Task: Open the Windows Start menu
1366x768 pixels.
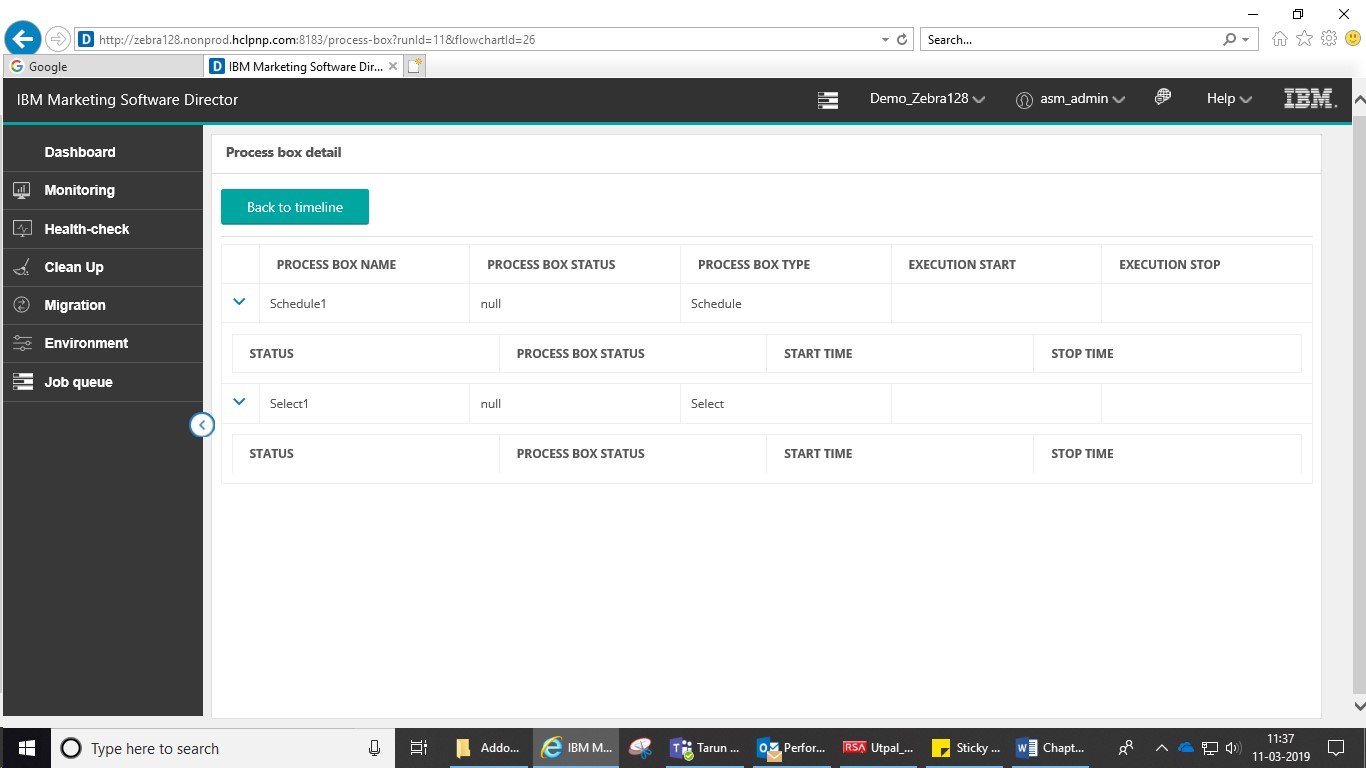Action: (26, 748)
